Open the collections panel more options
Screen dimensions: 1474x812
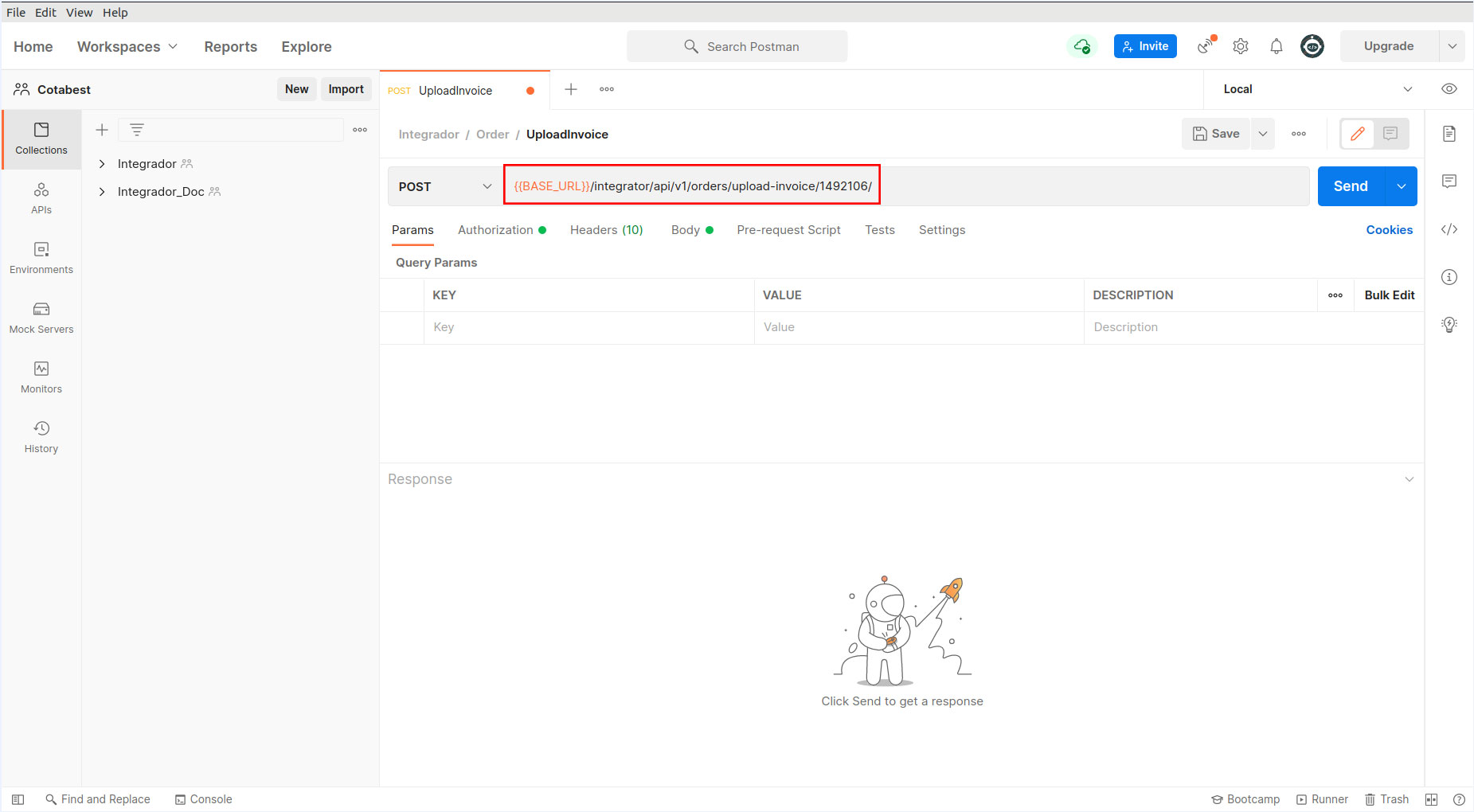click(x=360, y=130)
